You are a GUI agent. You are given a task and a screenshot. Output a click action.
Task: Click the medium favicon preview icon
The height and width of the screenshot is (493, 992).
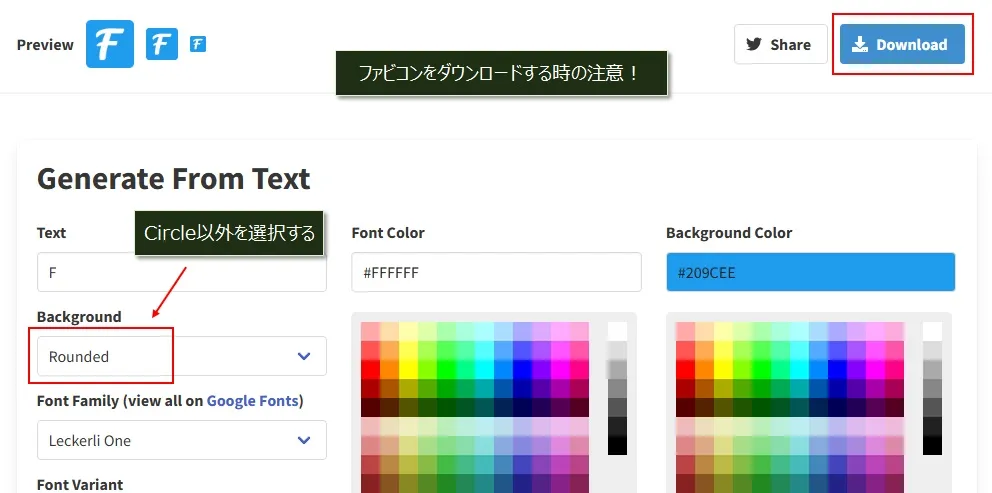pyautogui.click(x=162, y=44)
